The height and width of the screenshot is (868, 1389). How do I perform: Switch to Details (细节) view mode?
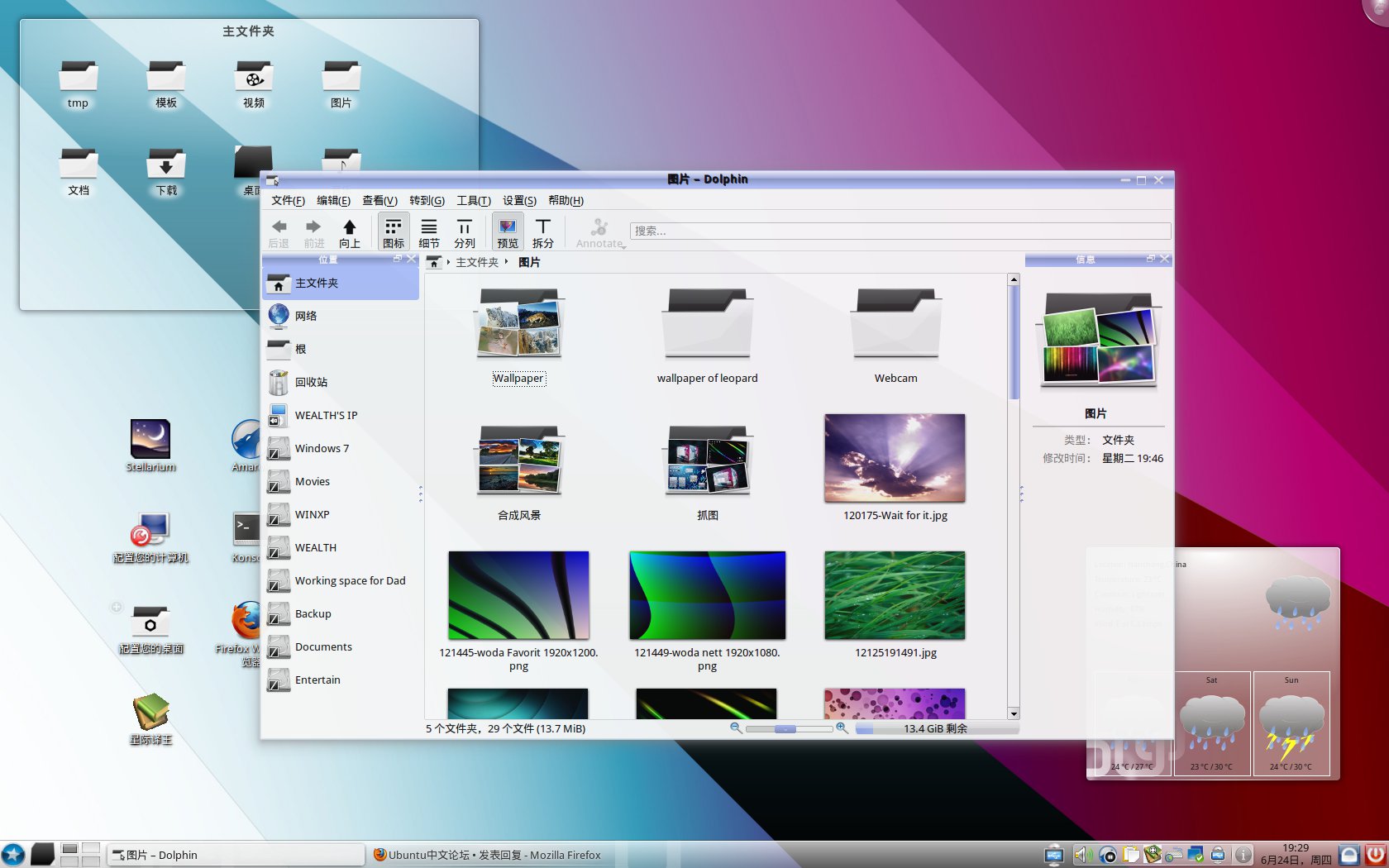pos(429,232)
